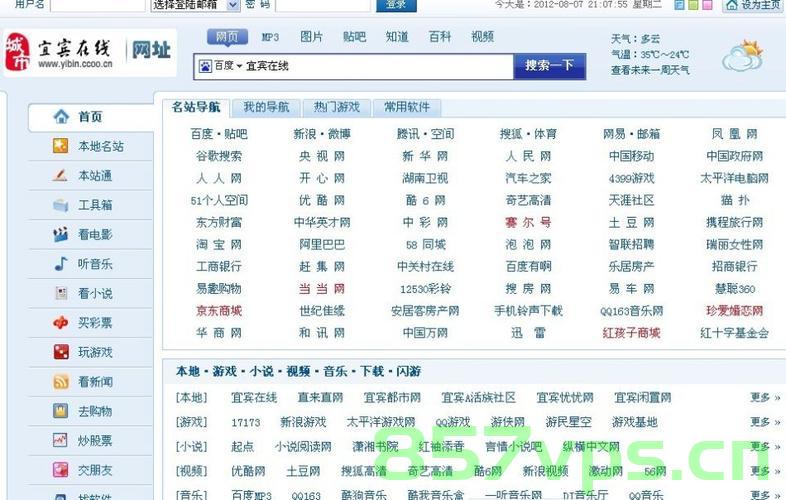
Task: Switch to the 图片 search tab
Action: click(312, 37)
